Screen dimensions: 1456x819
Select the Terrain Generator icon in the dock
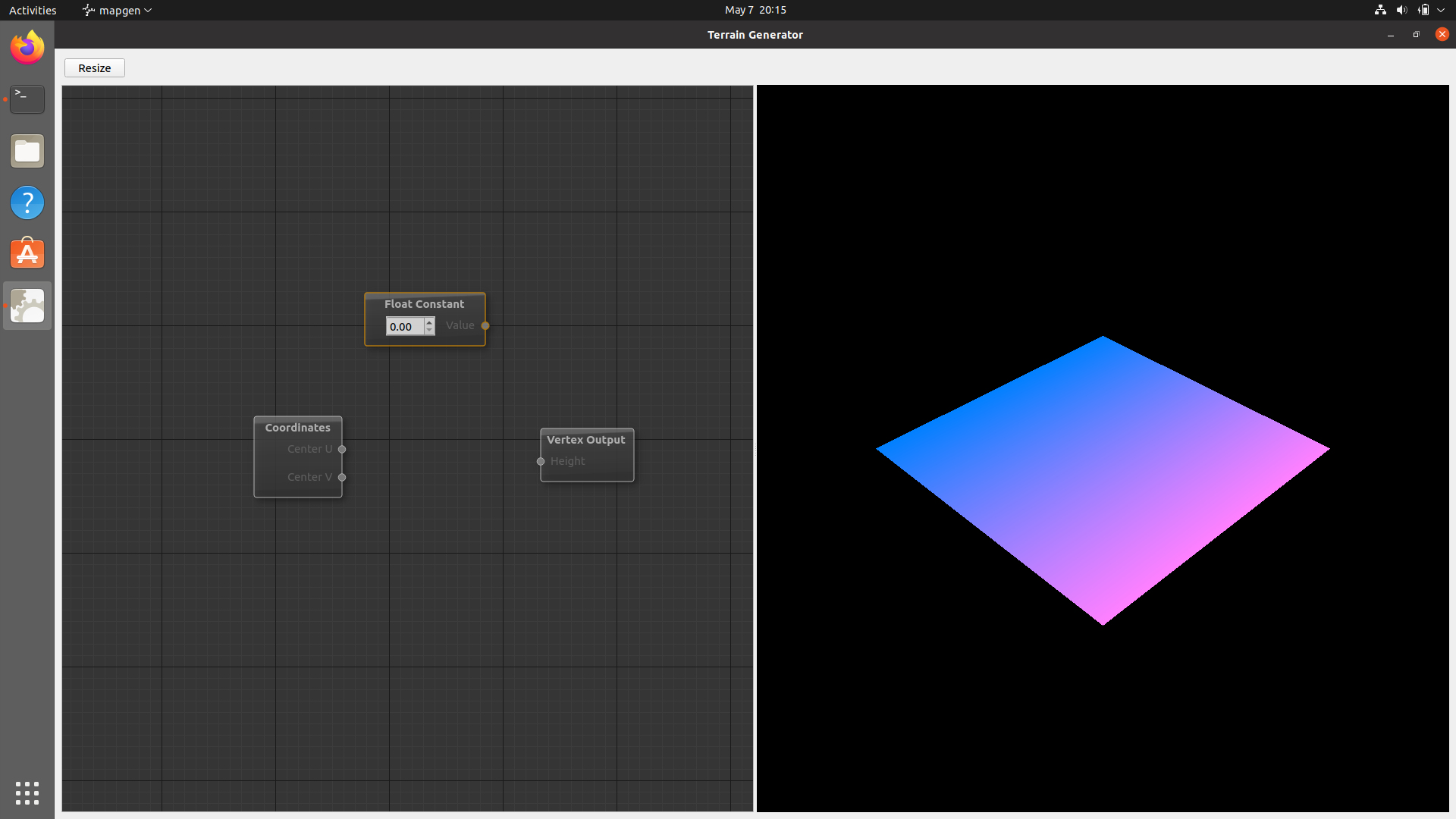pyautogui.click(x=27, y=306)
